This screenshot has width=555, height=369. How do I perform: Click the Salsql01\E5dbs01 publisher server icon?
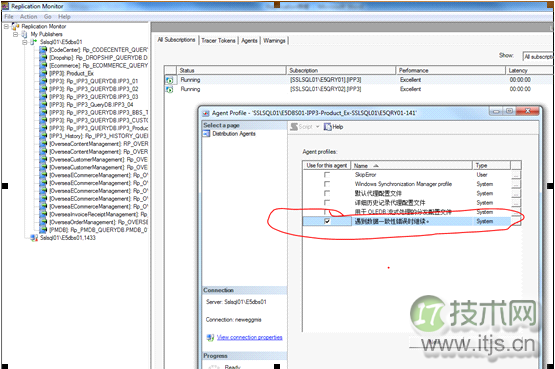(34, 42)
